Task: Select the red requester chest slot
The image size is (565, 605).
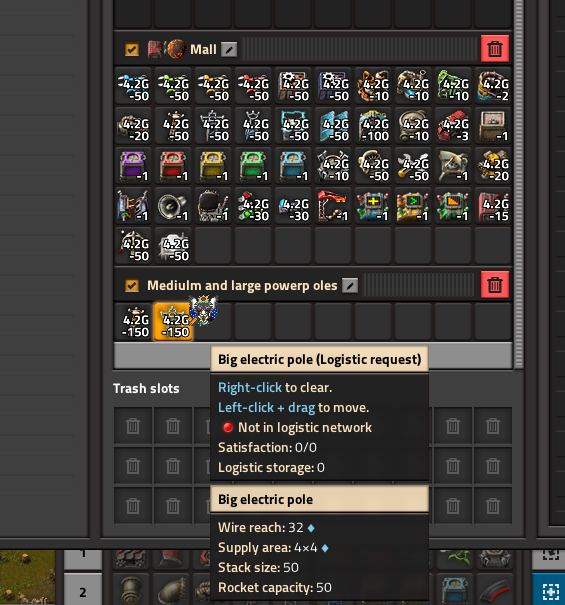Action: (173, 166)
